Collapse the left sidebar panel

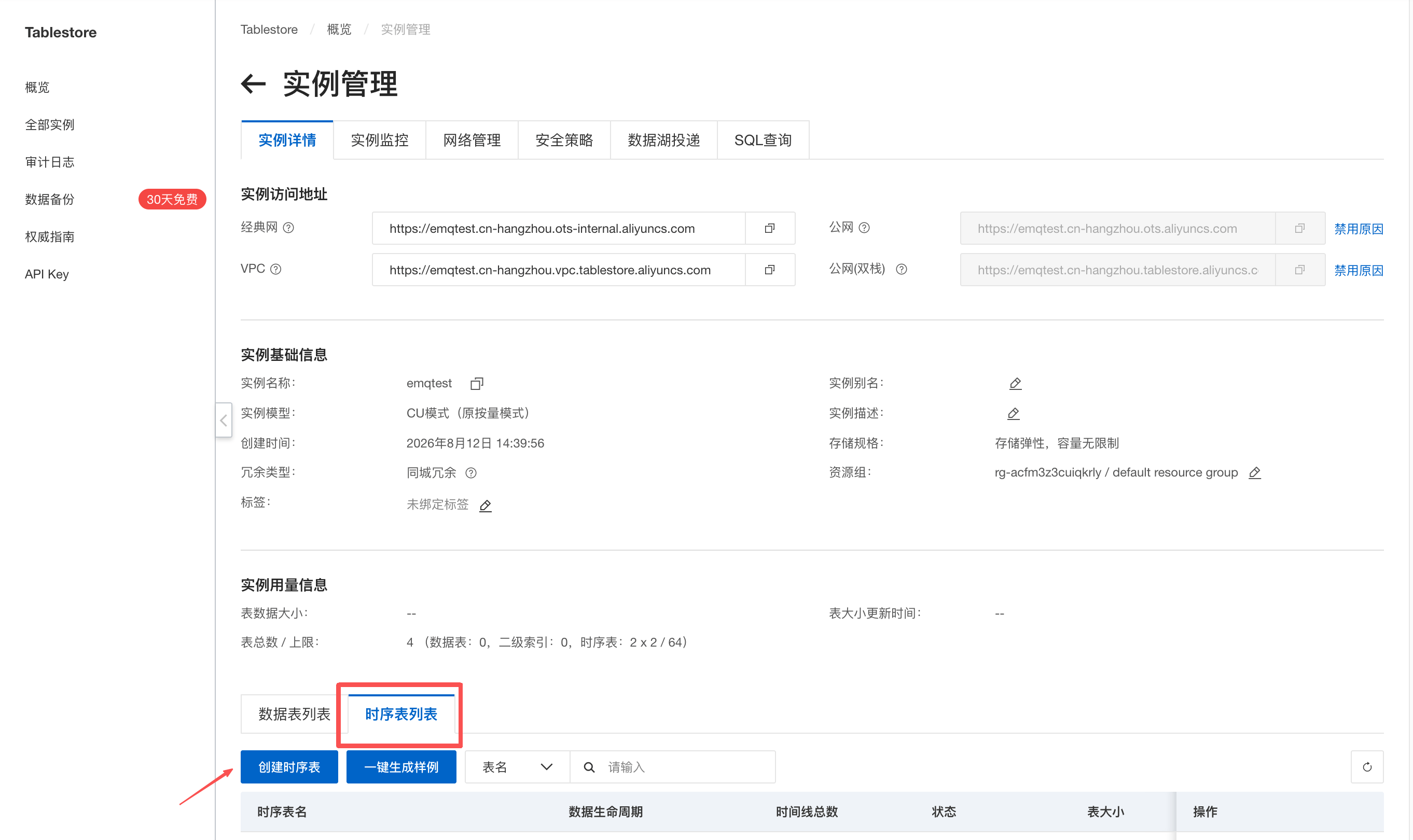point(224,420)
